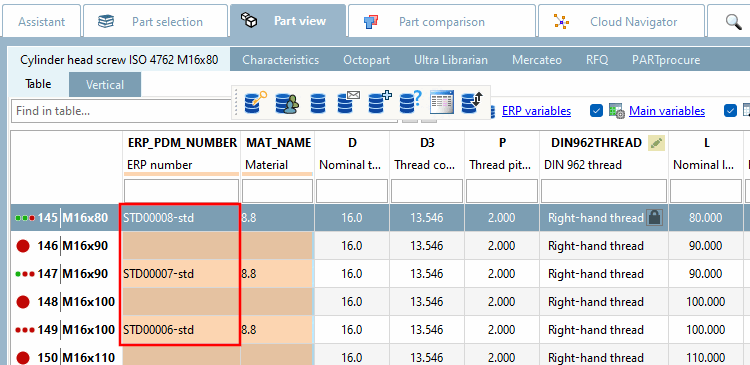Click the database with question mark icon

point(411,102)
